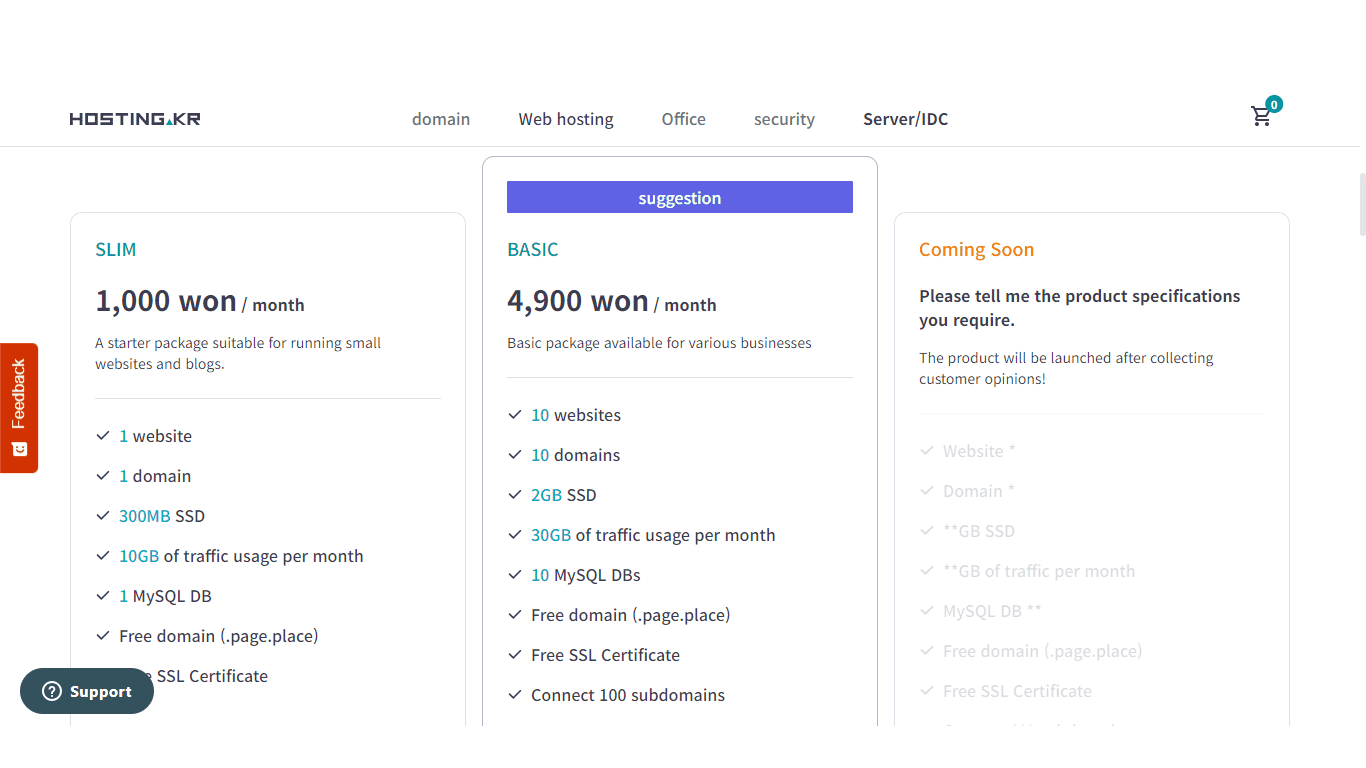This screenshot has height=768, width=1366.
Task: Open the Support chat button
Action: (87, 691)
